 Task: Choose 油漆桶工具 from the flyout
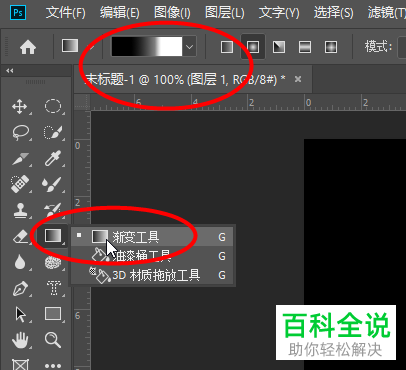(152, 256)
